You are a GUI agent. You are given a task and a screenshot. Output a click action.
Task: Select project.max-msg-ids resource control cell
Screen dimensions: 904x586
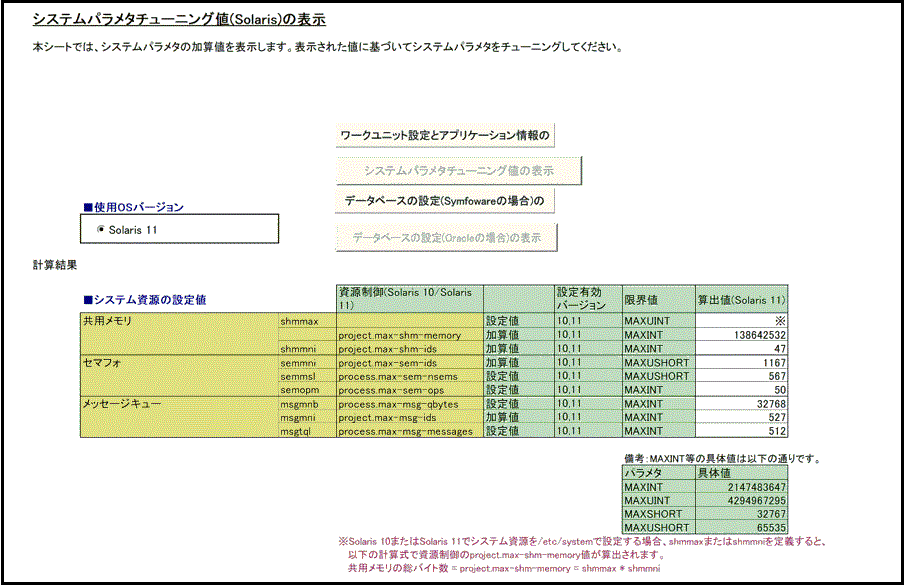pyautogui.click(x=409, y=417)
